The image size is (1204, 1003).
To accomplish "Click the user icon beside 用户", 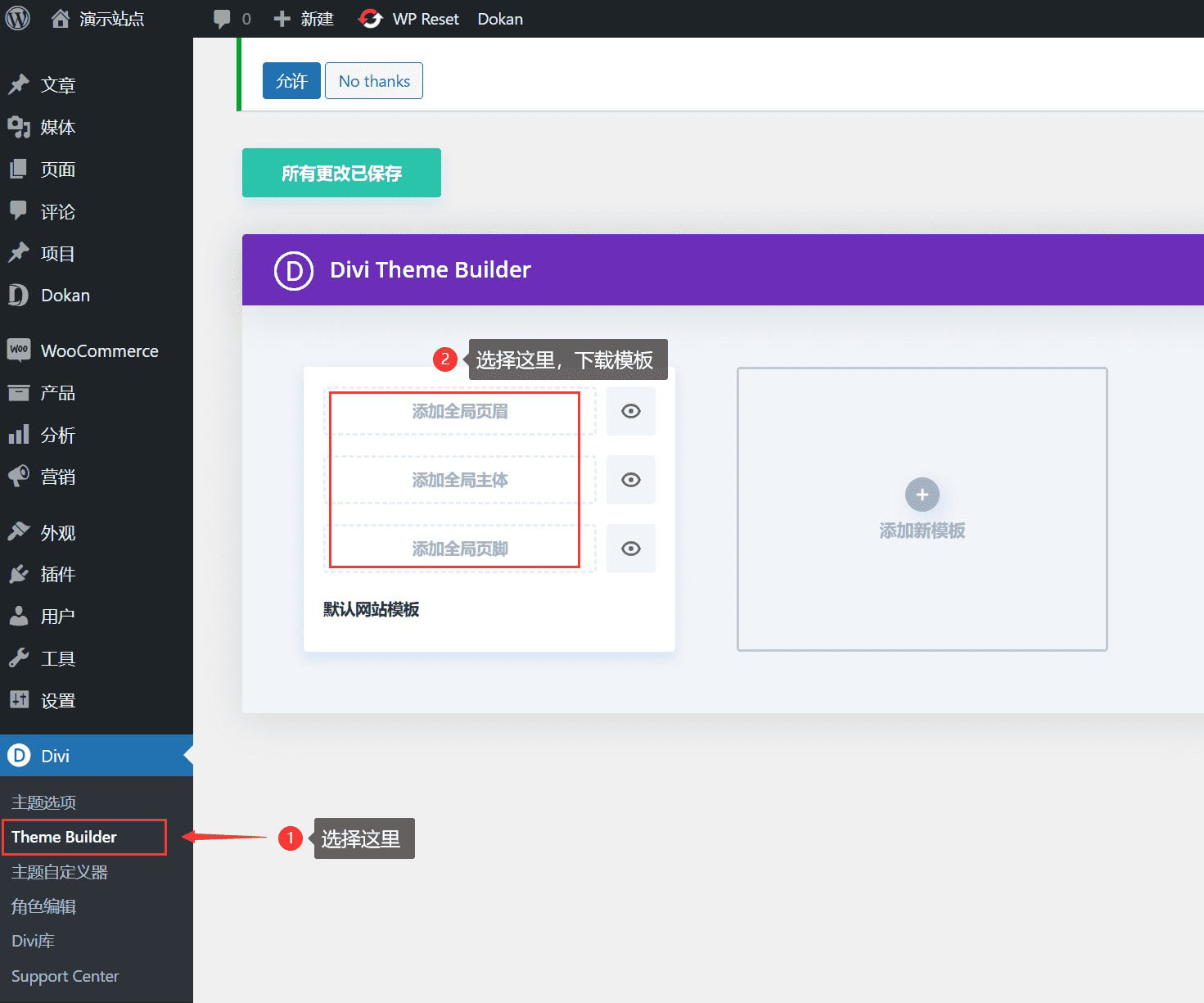I will pos(19,616).
